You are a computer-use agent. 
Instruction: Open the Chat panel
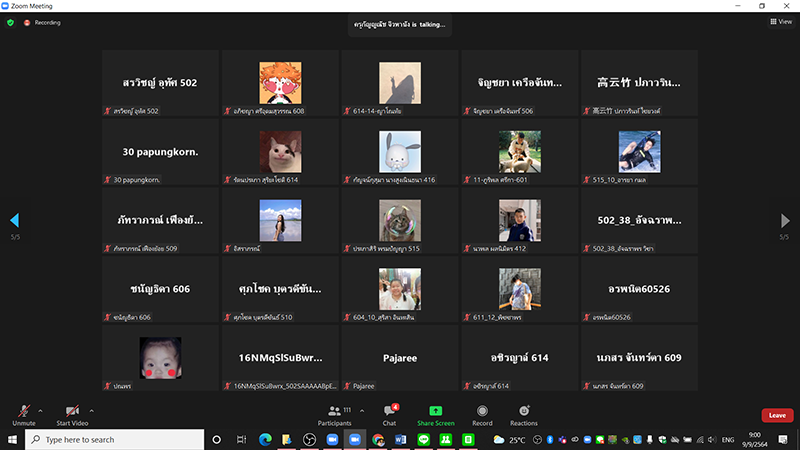390,413
